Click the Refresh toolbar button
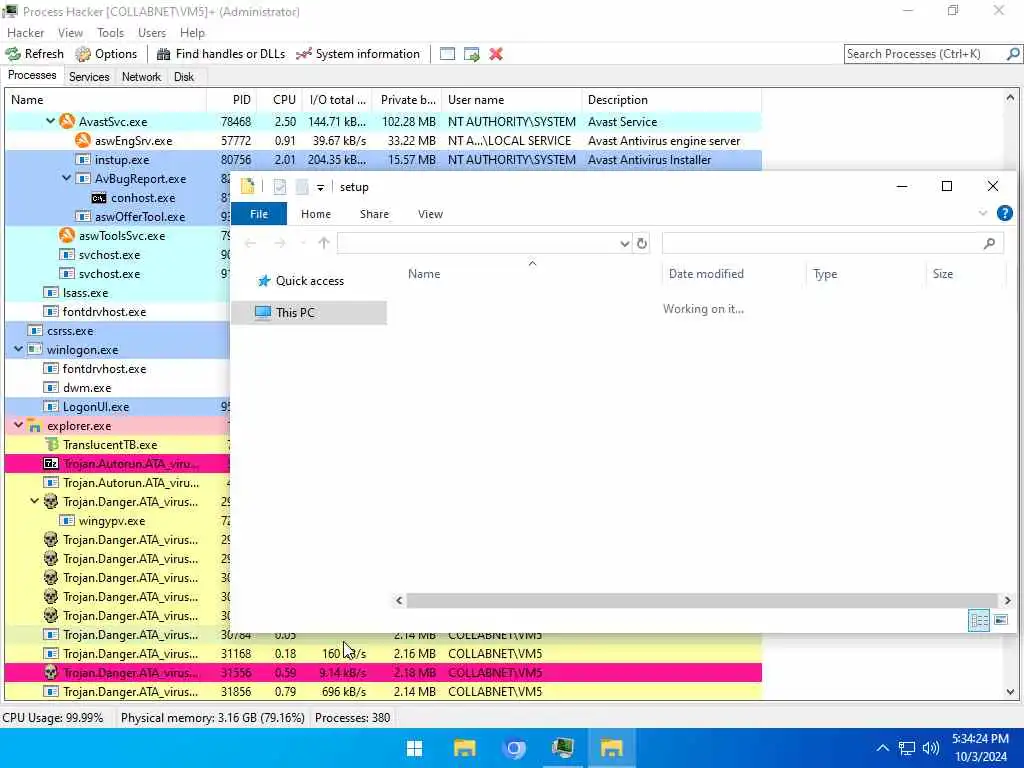This screenshot has width=1024, height=768. pos(35,54)
